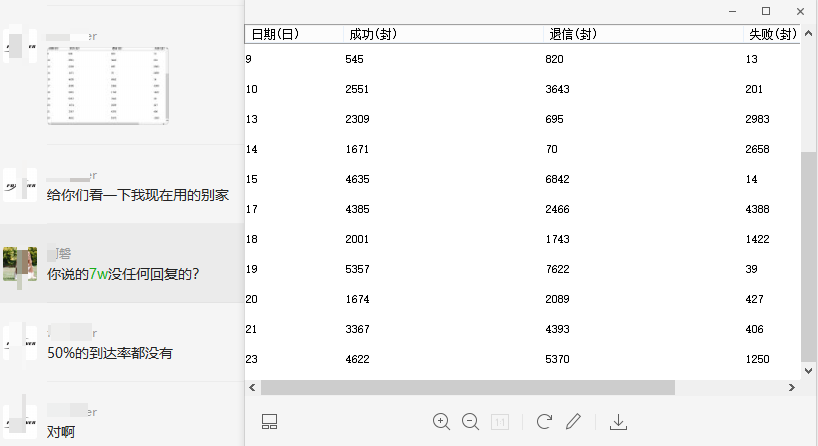Select the message 给你们看一下我现在用的别家

coord(138,195)
